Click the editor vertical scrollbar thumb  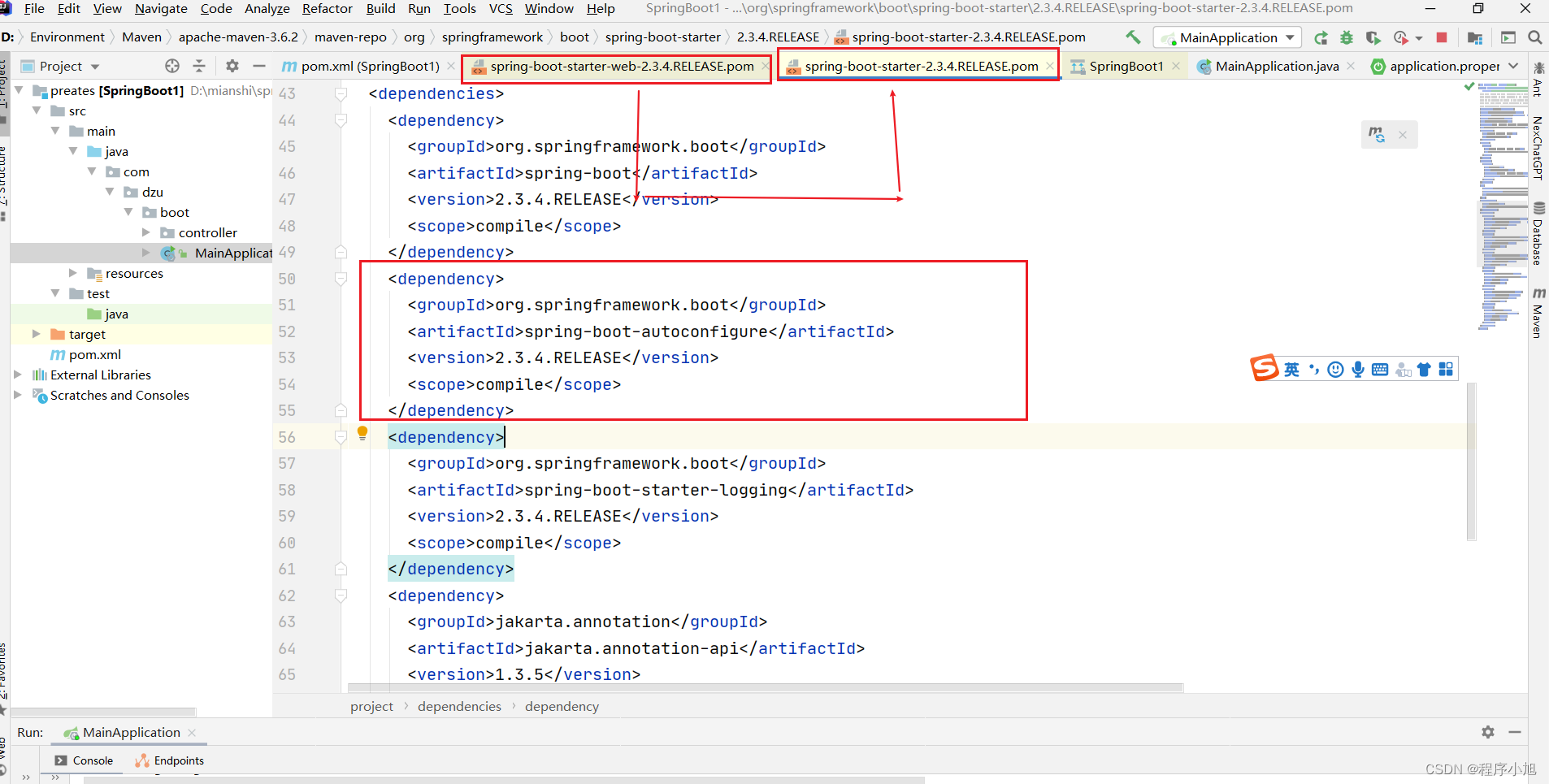[x=1472, y=461]
